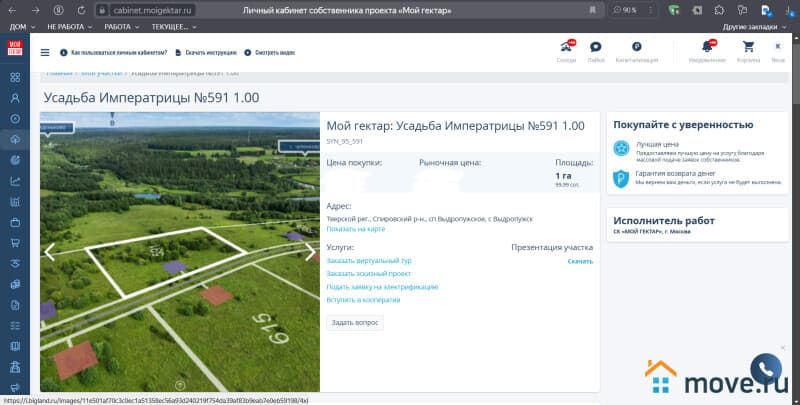Click the browser forward arrow
The image size is (800, 405).
click(x=35, y=10)
